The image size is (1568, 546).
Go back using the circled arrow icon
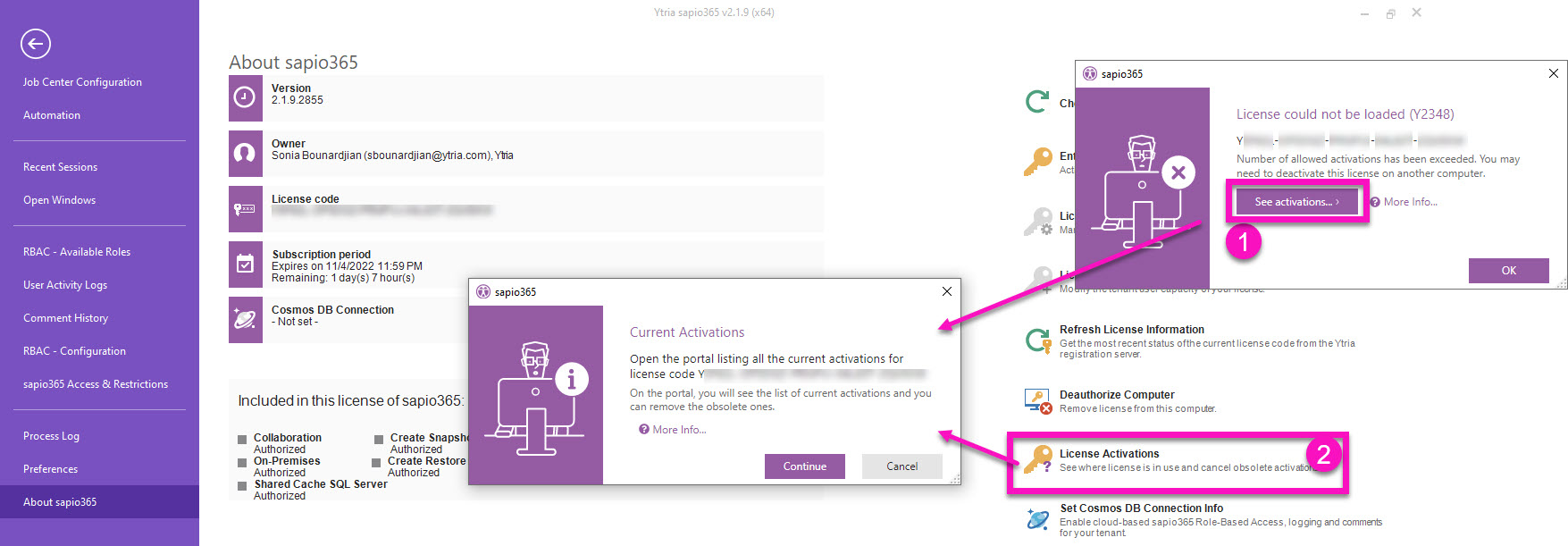pos(36,43)
